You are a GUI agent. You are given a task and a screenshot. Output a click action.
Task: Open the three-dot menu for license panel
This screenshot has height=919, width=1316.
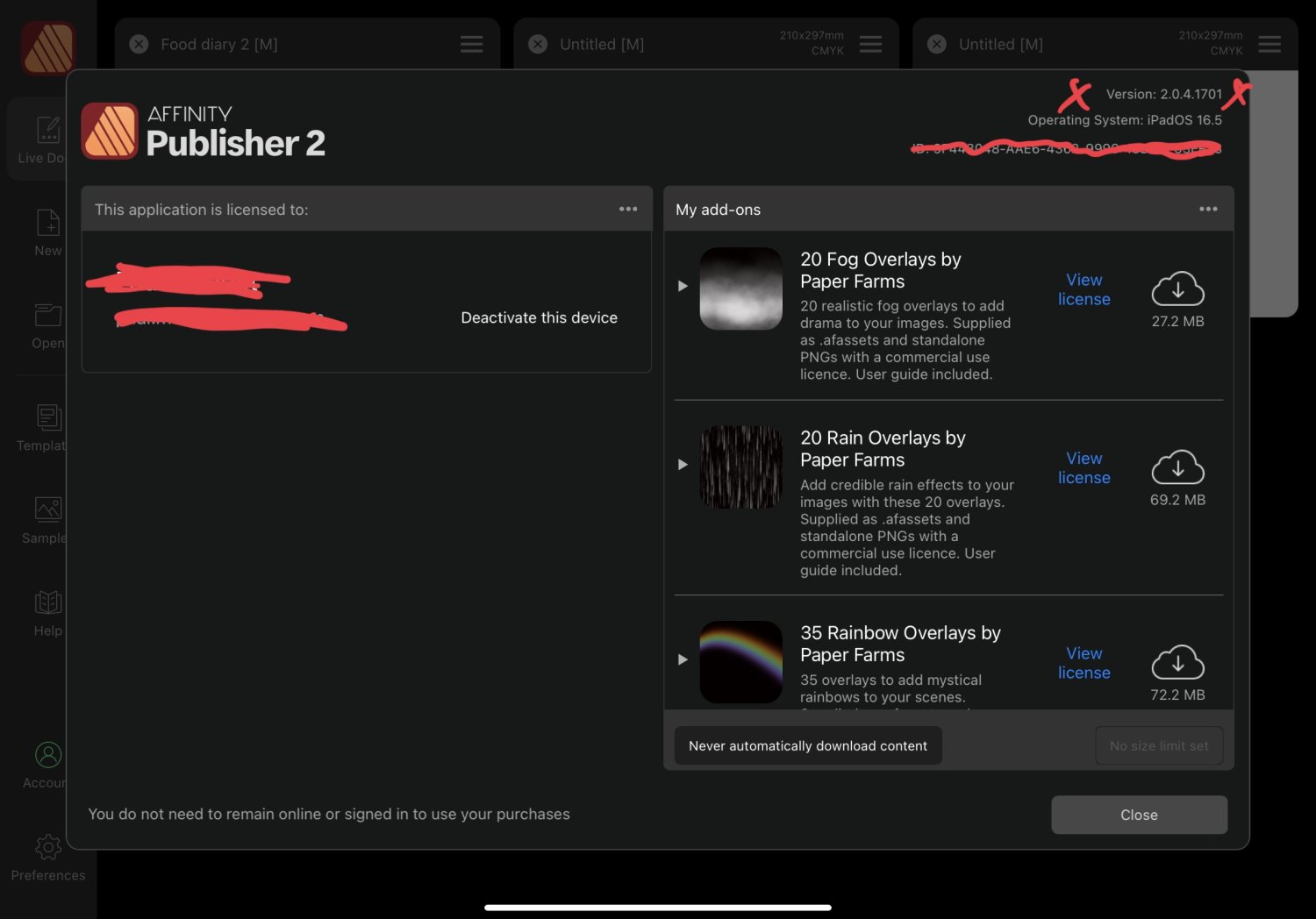click(x=628, y=209)
